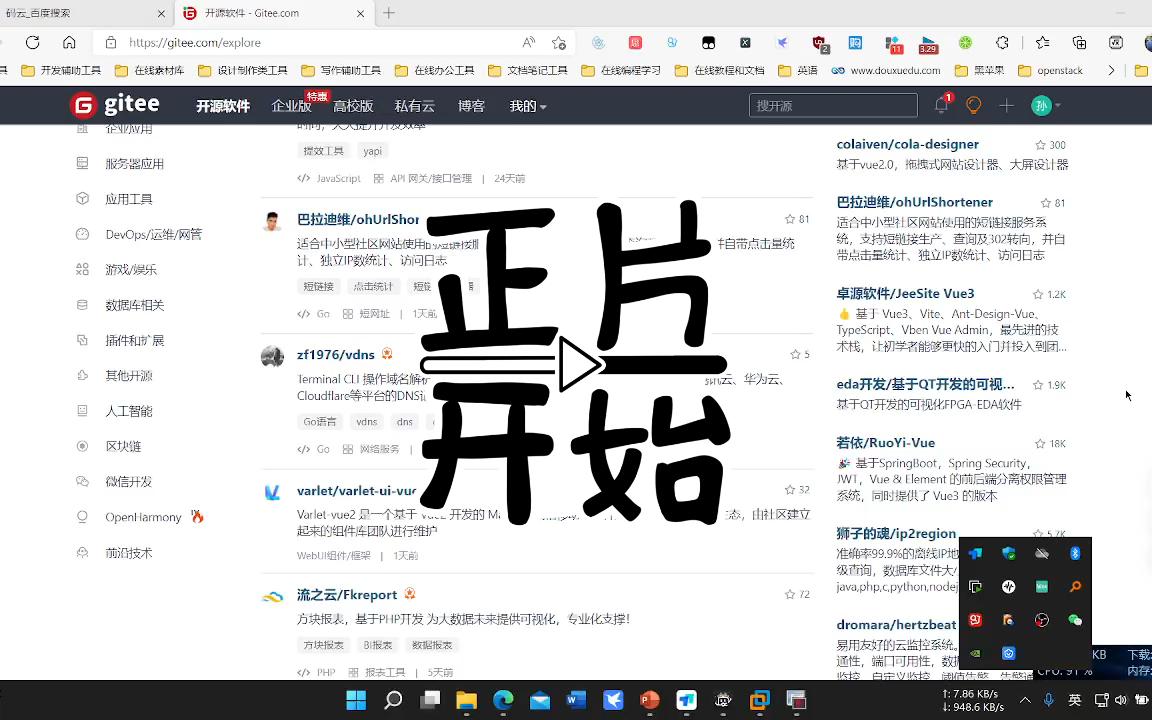Open the 英语 bookmark folder
Image resolution: width=1152 pixels, height=720 pixels.
point(798,71)
